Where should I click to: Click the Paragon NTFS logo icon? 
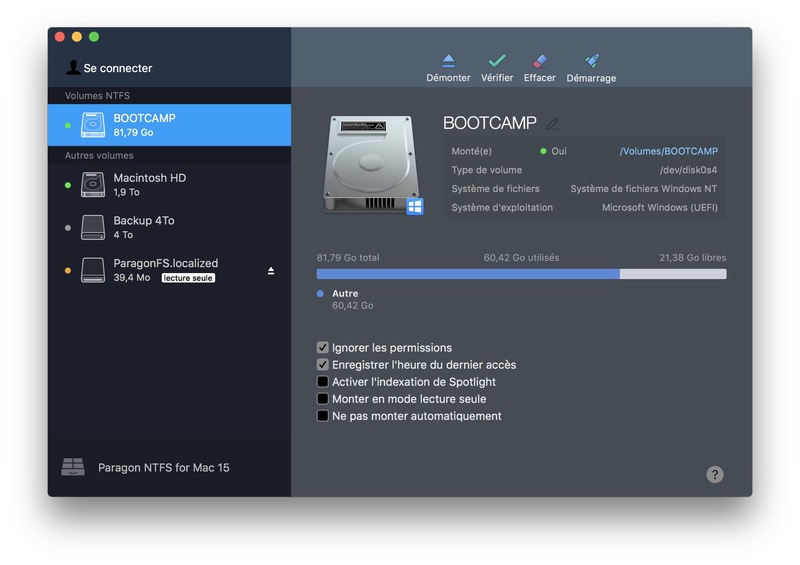73,467
